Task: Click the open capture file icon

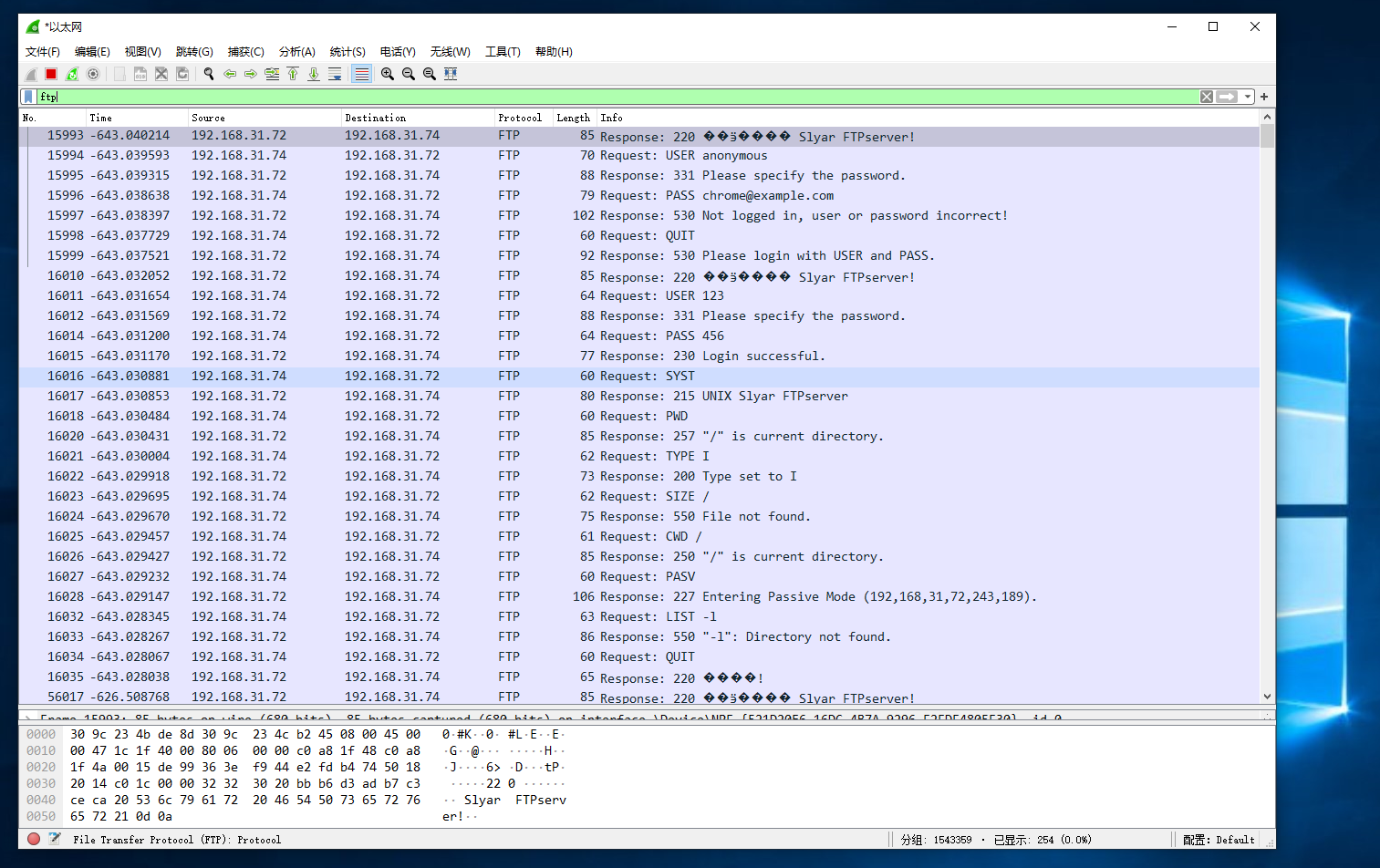Action: coord(119,74)
